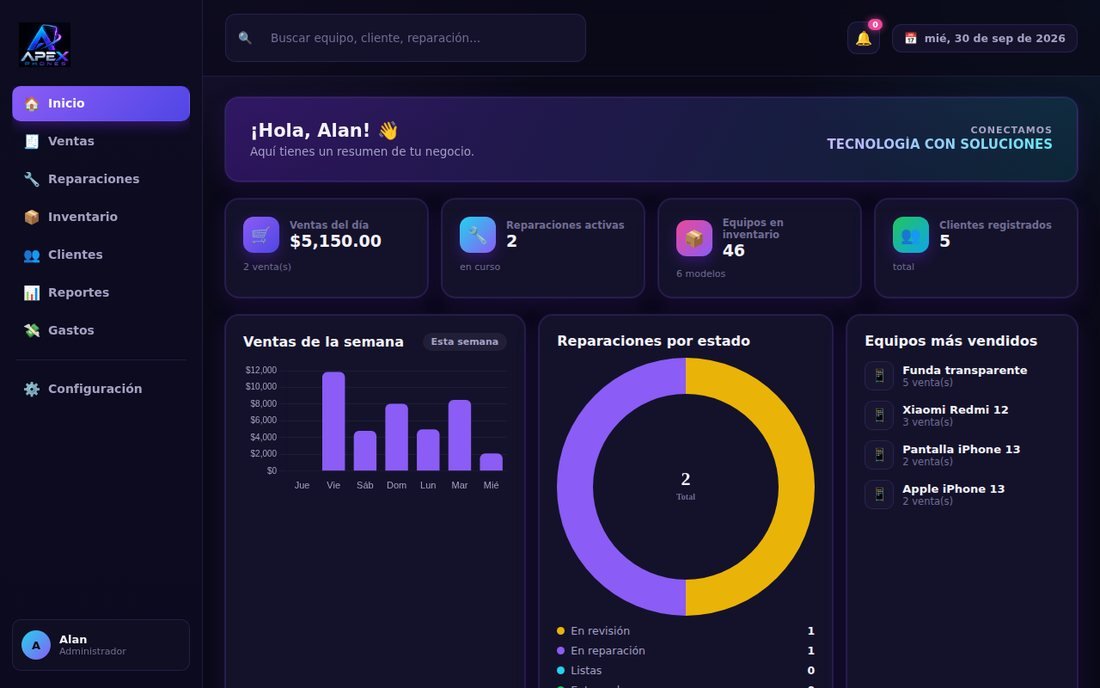
Task: Click the yellow En revisión legend dot
Action: 561,631
